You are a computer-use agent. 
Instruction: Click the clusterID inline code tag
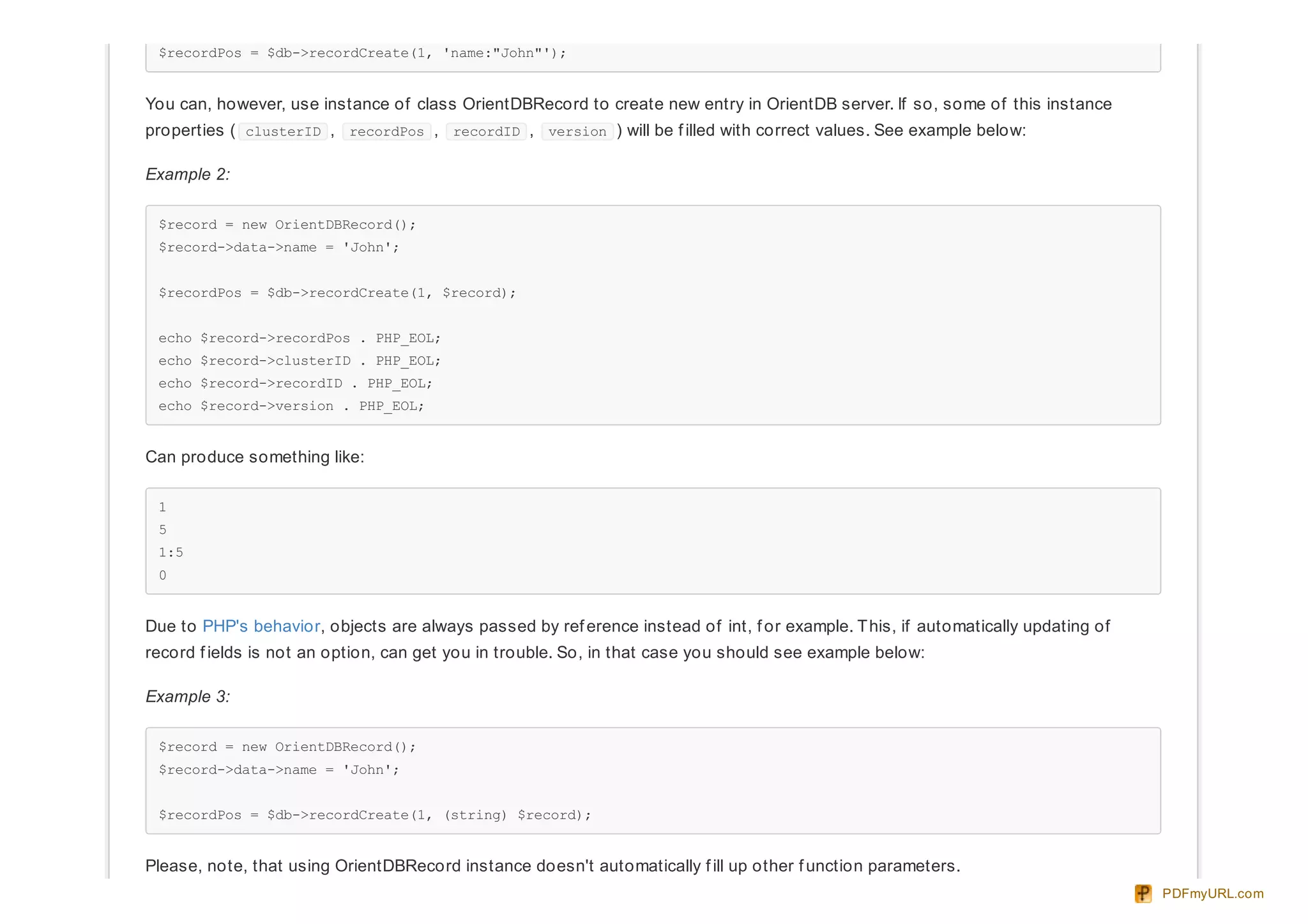283,132
